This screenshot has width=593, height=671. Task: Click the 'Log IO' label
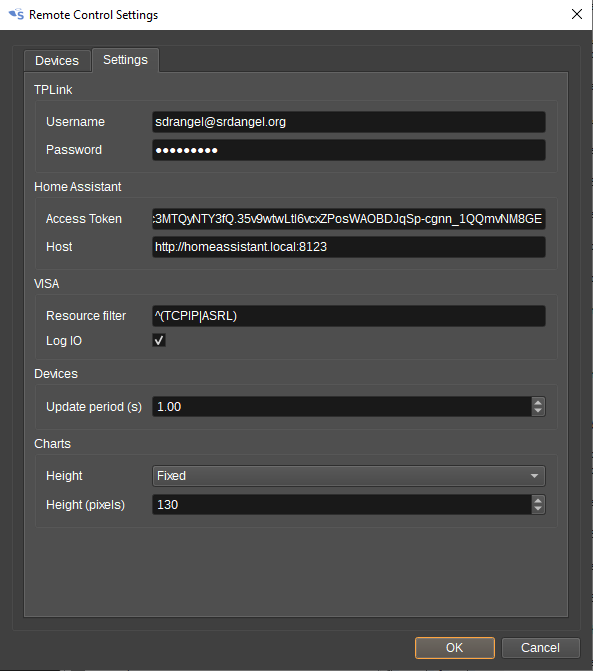(x=64, y=341)
